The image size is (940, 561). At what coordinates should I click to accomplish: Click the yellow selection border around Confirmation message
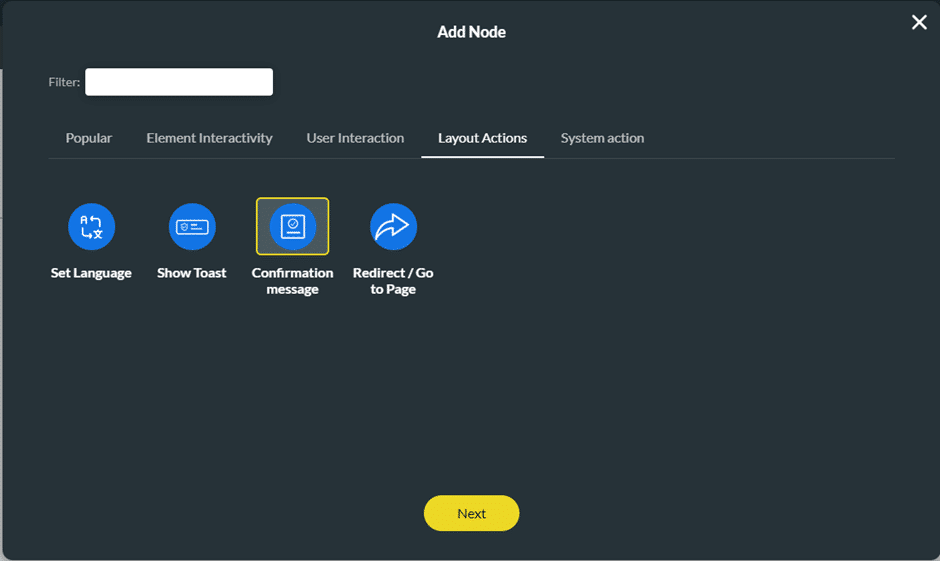(x=258, y=227)
